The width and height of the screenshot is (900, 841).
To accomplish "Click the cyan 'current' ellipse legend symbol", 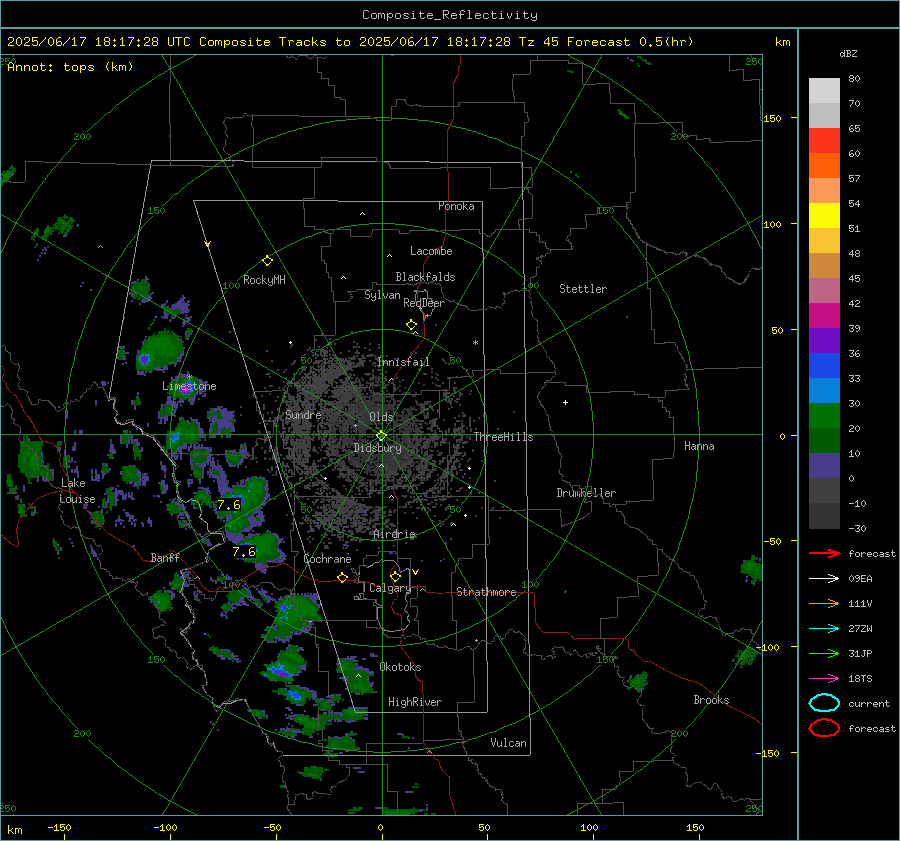I will click(x=824, y=703).
